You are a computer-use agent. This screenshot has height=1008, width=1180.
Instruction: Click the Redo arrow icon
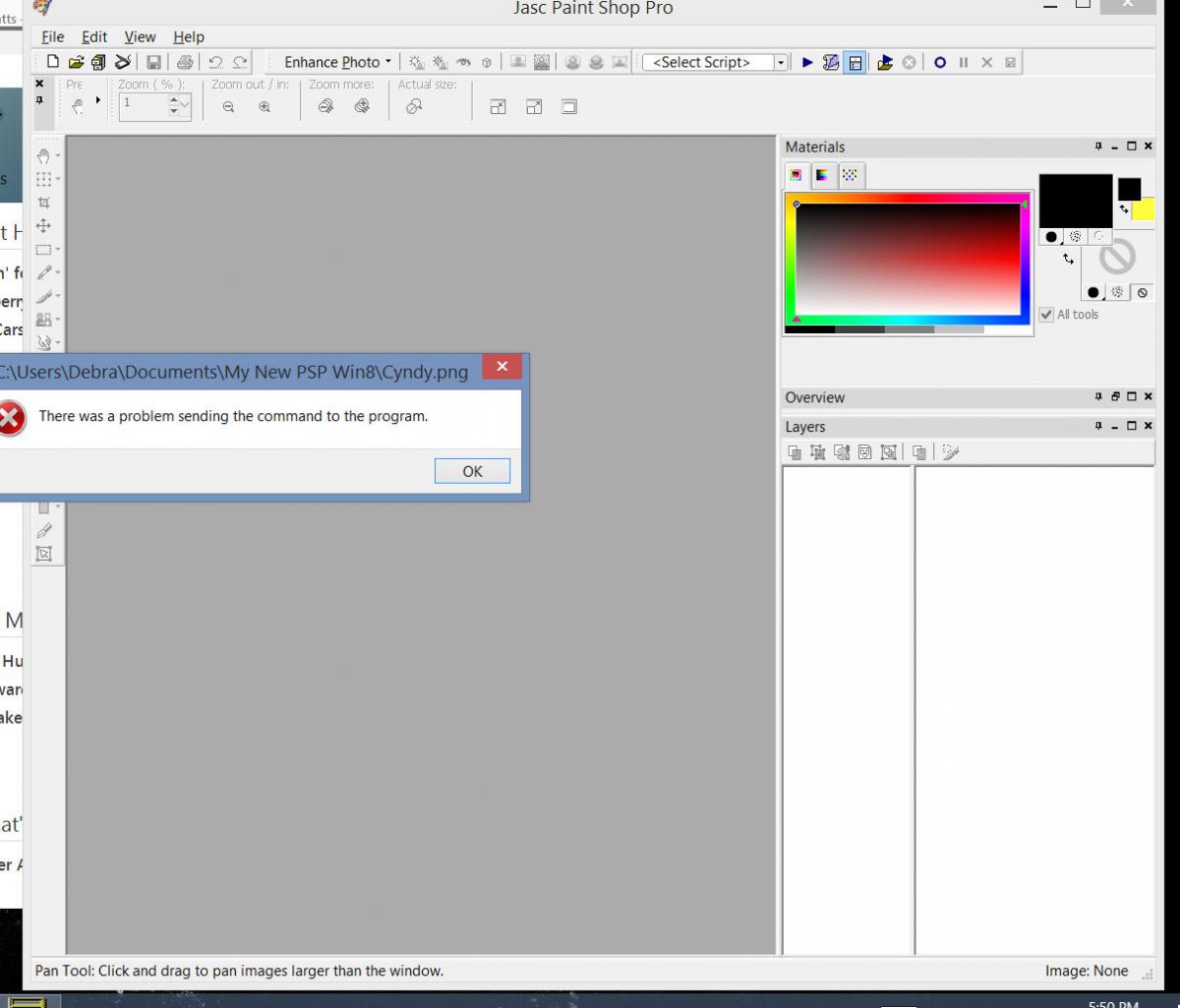click(x=240, y=62)
